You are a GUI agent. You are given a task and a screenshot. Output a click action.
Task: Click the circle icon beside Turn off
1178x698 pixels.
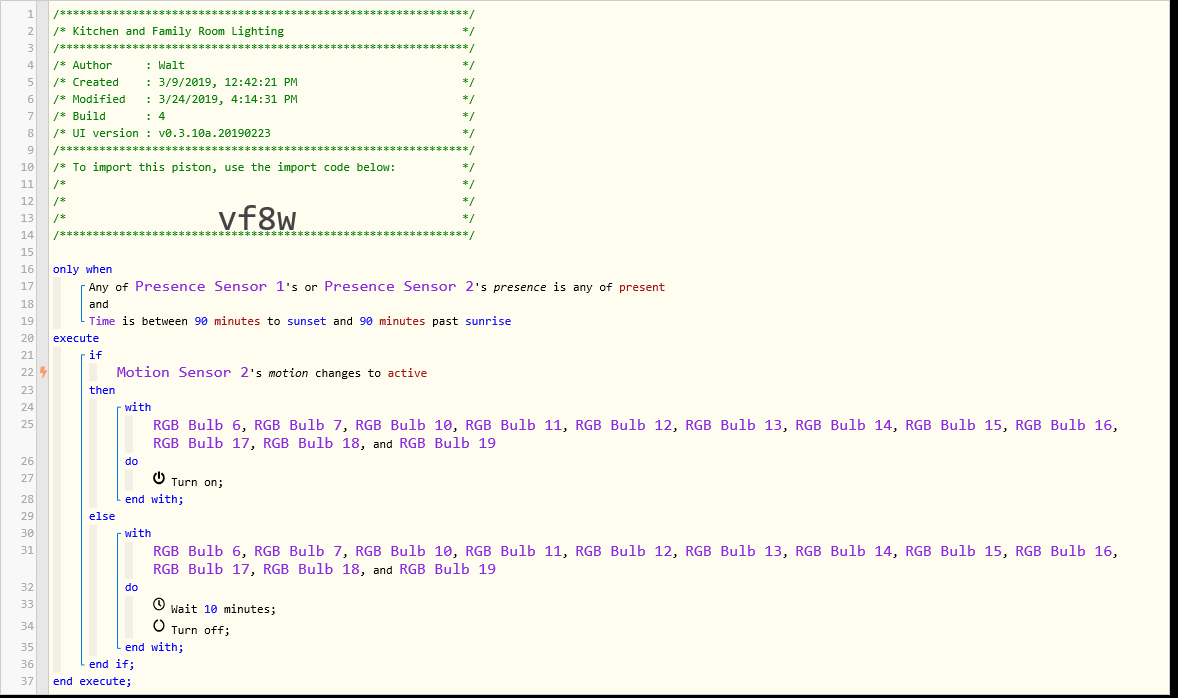pos(159,625)
